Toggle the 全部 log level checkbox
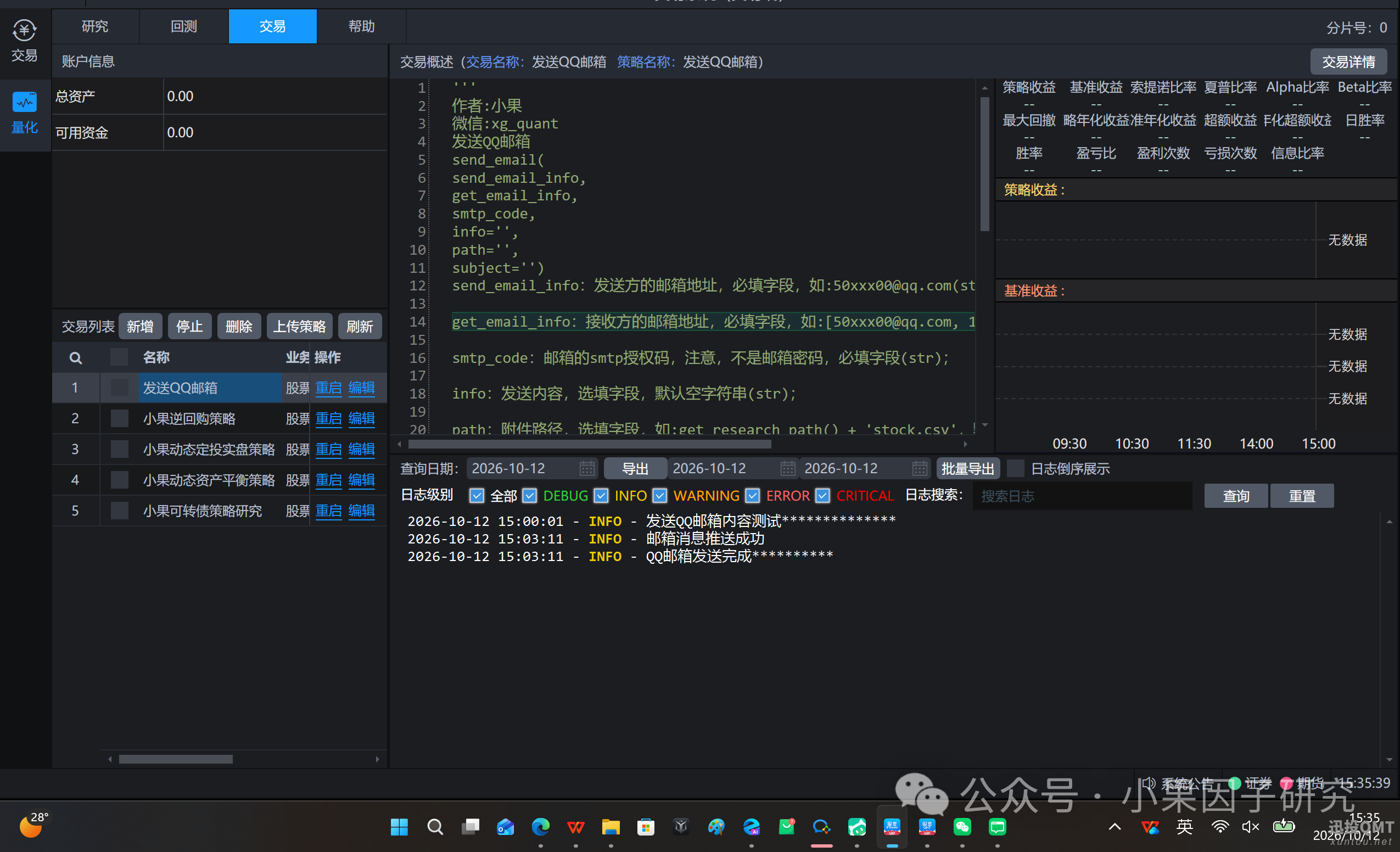This screenshot has height=852, width=1400. [477, 496]
